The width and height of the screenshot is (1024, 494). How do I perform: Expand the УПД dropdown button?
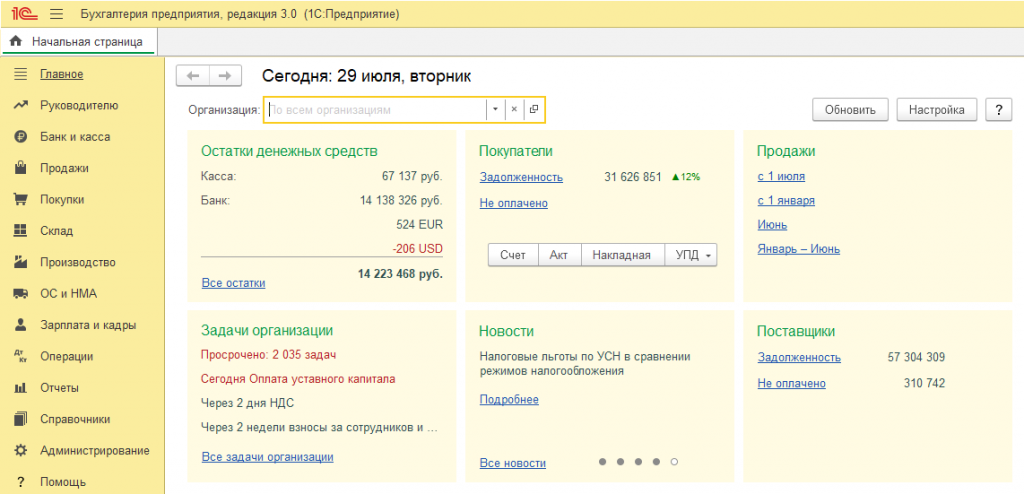[x=690, y=255]
